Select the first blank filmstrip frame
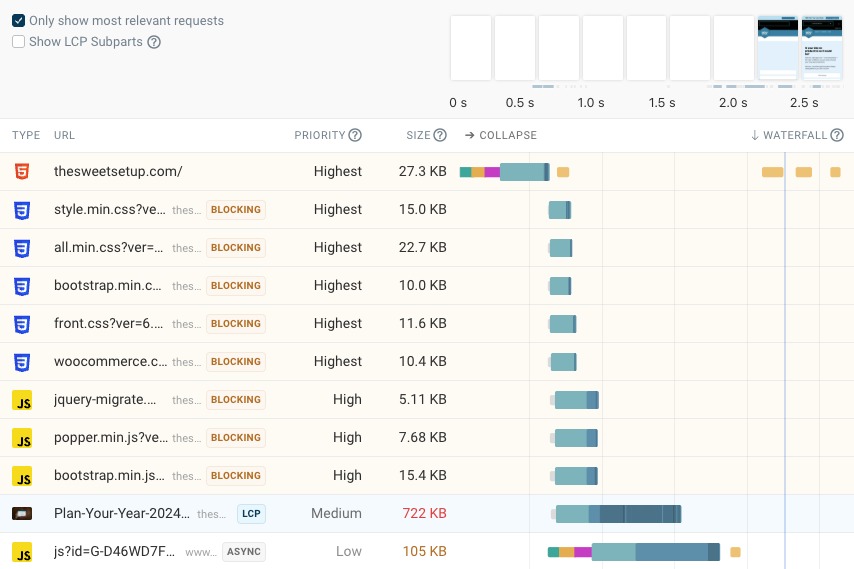Image resolution: width=854 pixels, height=569 pixels. (471, 48)
